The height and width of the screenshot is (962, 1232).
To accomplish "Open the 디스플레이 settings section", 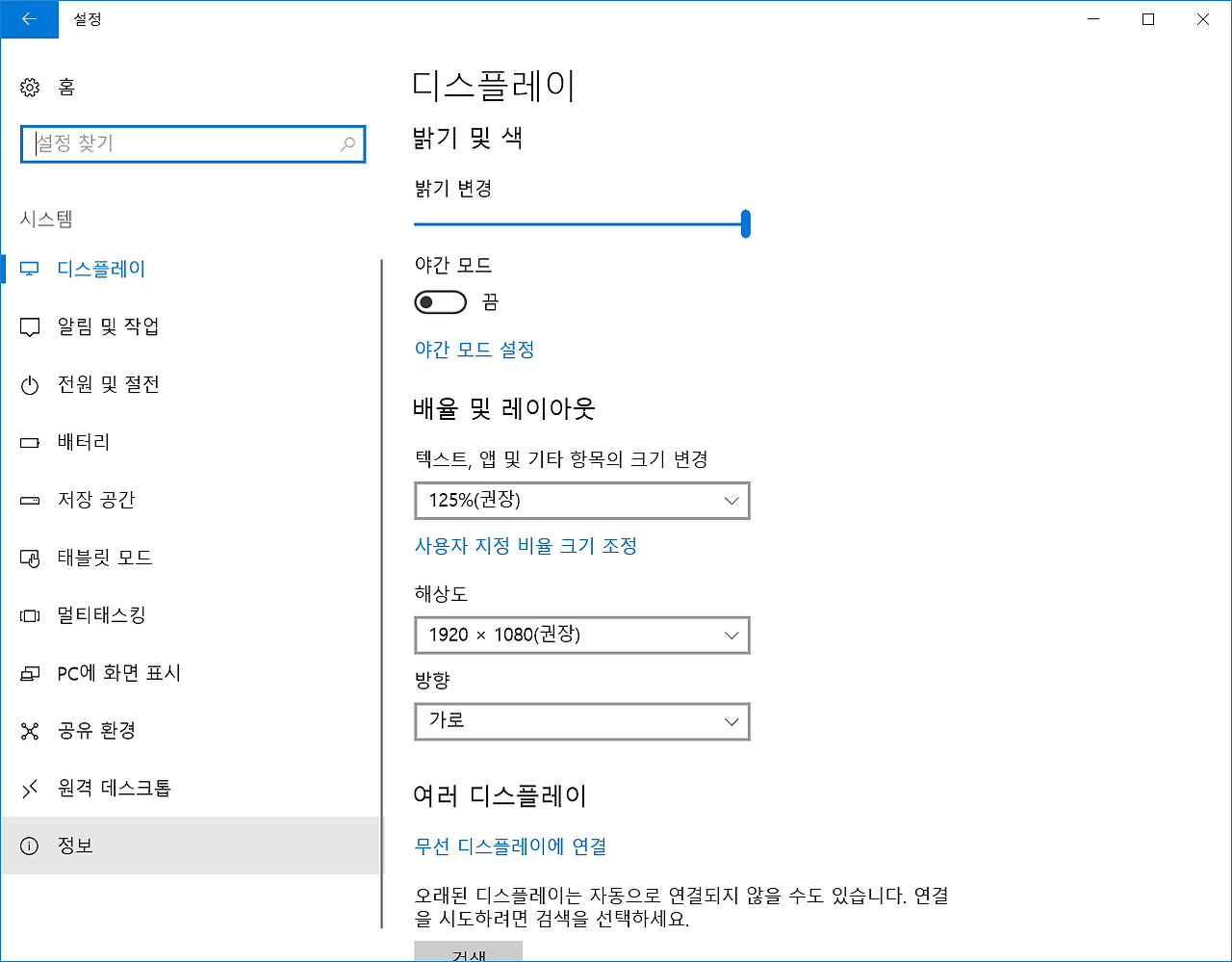I will pyautogui.click(x=99, y=269).
